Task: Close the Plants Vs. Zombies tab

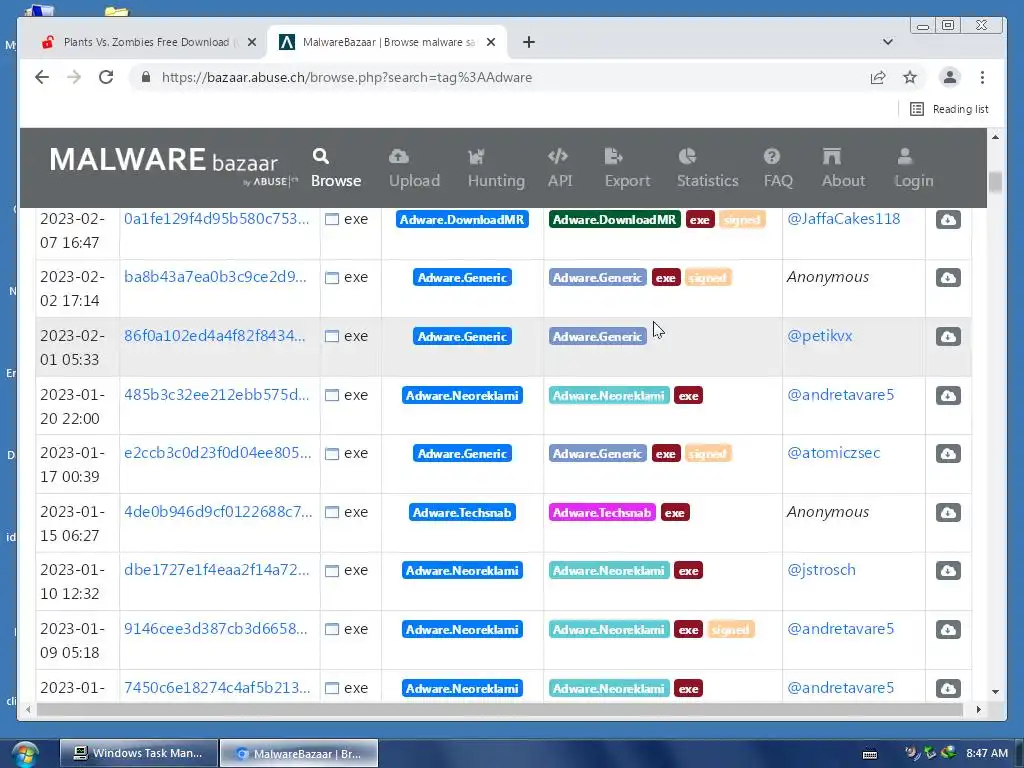Action: click(x=251, y=42)
